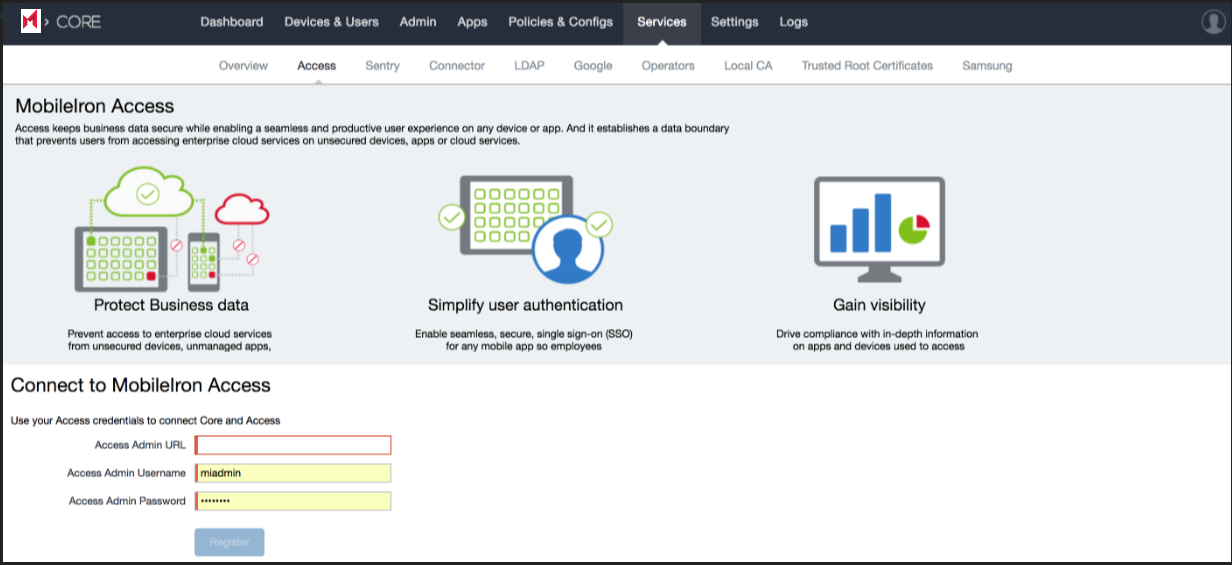The width and height of the screenshot is (1232, 565).
Task: Click the Connect to MobileIron Access heading
Action: [141, 385]
